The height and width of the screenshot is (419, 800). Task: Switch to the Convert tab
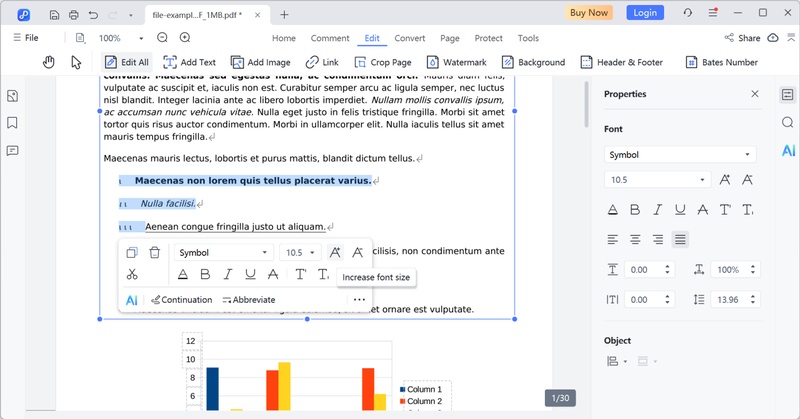tap(410, 38)
